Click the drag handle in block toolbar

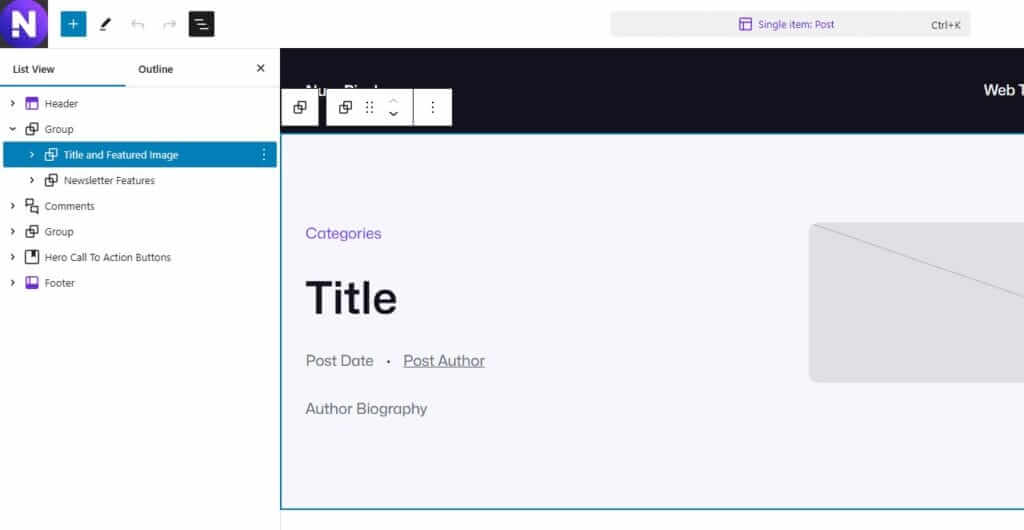369,108
